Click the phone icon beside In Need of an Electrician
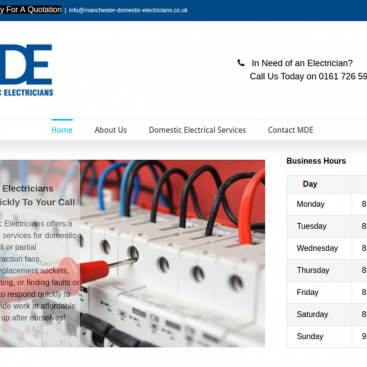Image resolution: width=367 pixels, height=367 pixels. 241,63
